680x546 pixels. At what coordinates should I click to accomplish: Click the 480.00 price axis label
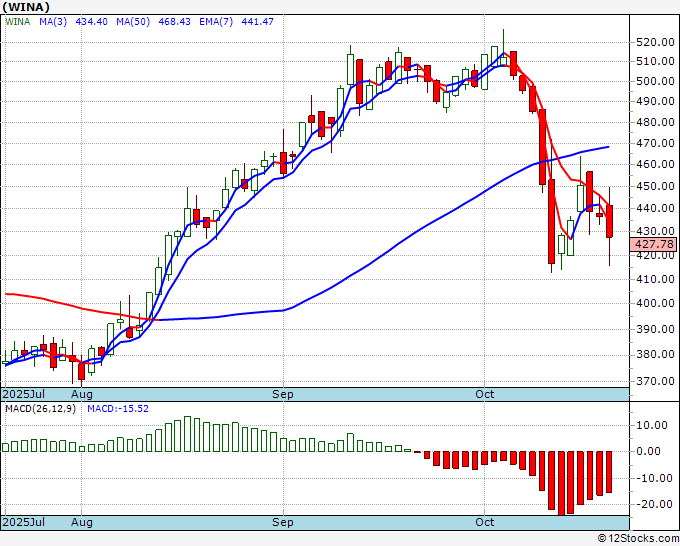[655, 122]
